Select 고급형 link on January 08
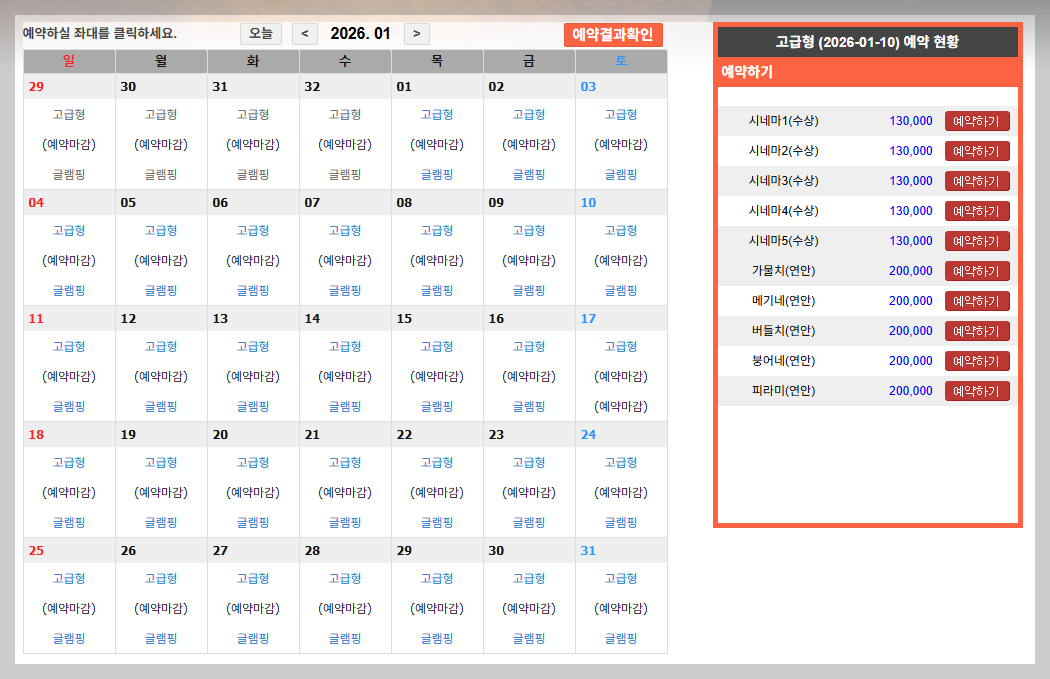The height and width of the screenshot is (679, 1050). (437, 230)
